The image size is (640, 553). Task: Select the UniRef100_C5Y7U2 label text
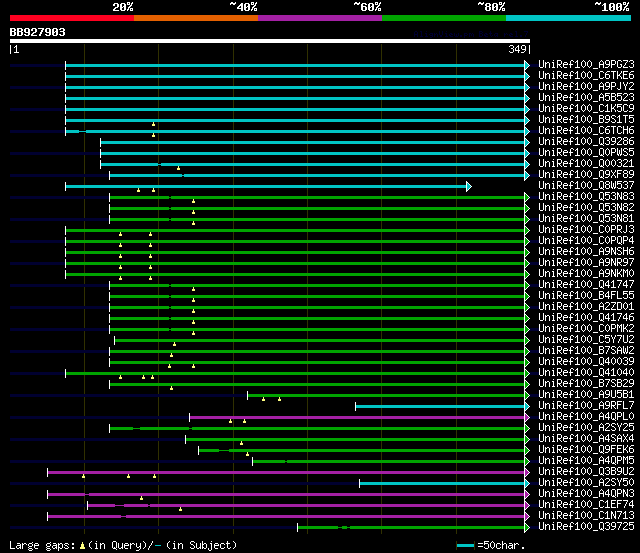coord(586,340)
